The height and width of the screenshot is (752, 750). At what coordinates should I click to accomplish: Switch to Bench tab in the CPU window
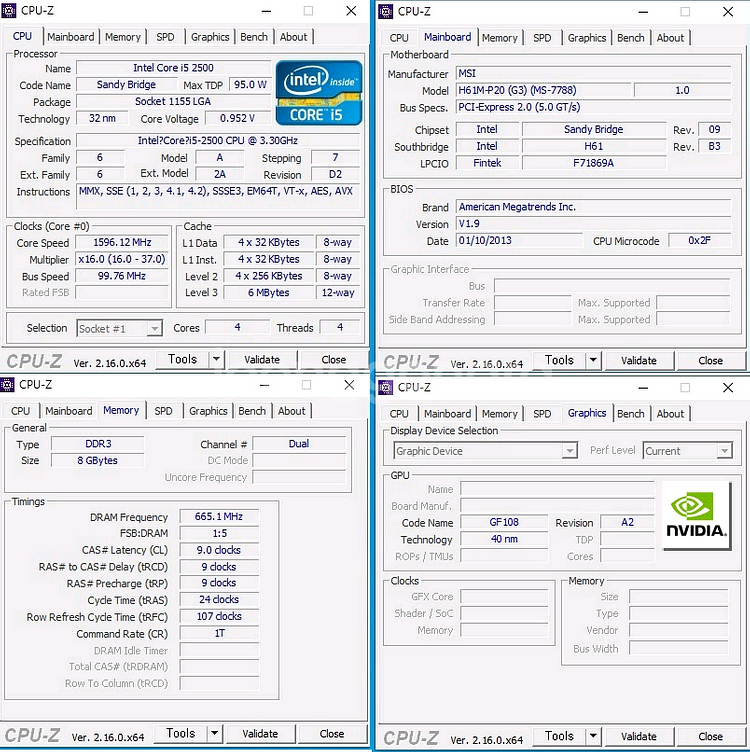point(254,37)
